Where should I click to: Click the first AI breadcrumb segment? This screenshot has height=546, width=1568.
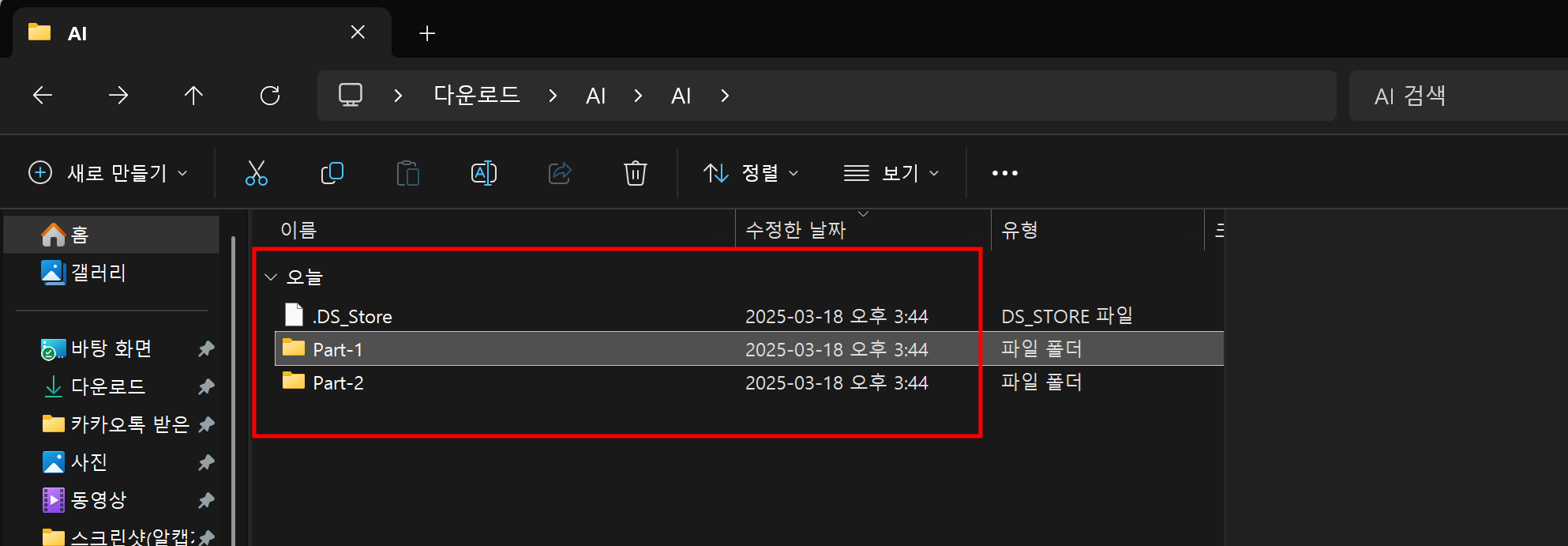coord(595,96)
